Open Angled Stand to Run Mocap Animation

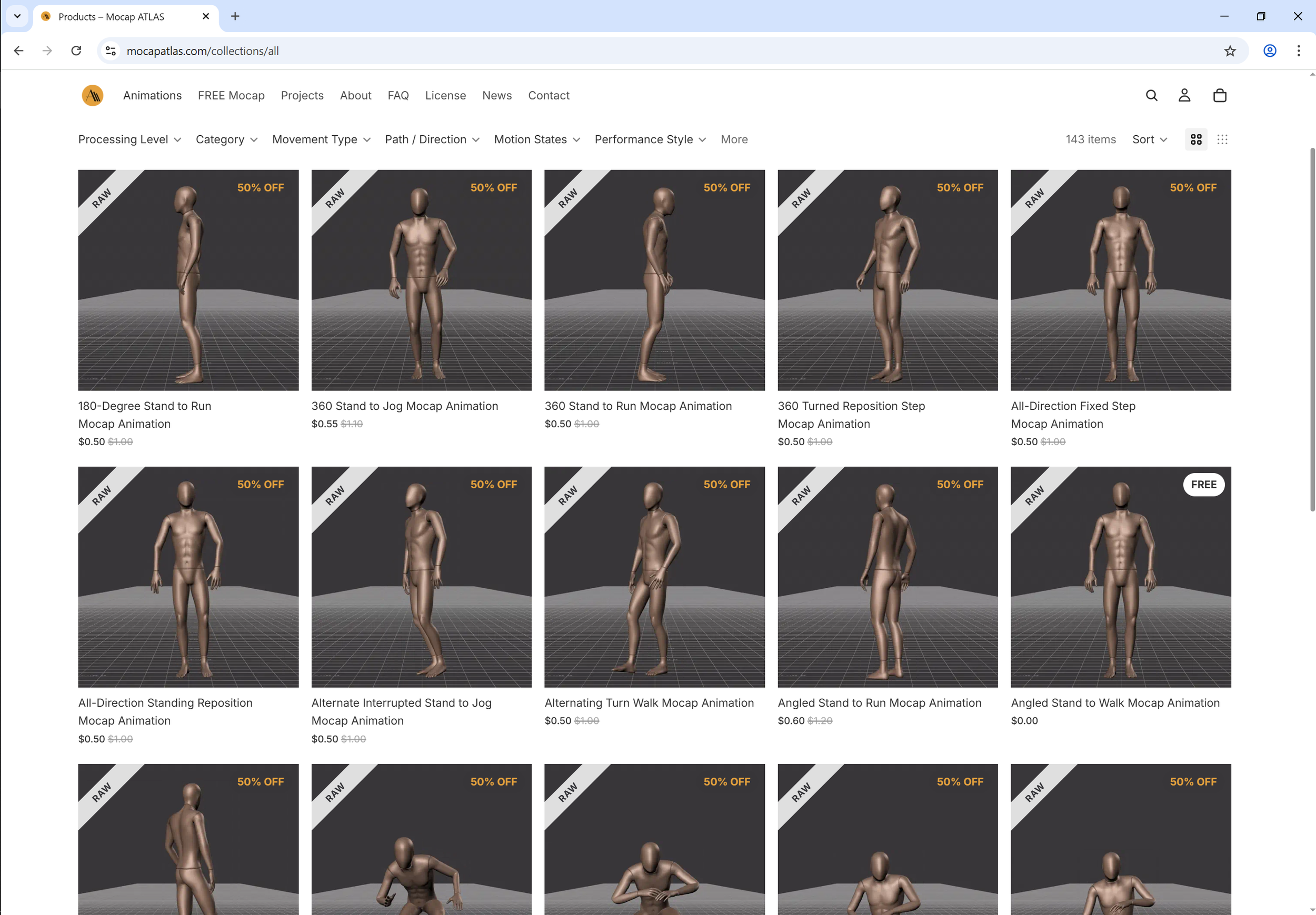(x=879, y=702)
